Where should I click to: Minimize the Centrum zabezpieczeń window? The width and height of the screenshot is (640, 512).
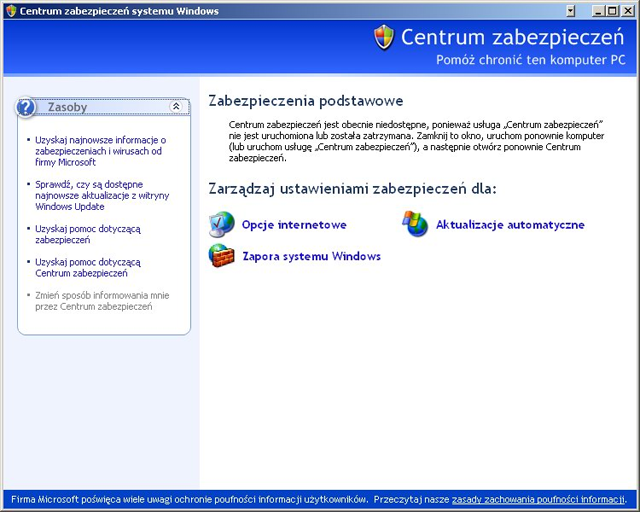(598, 11)
